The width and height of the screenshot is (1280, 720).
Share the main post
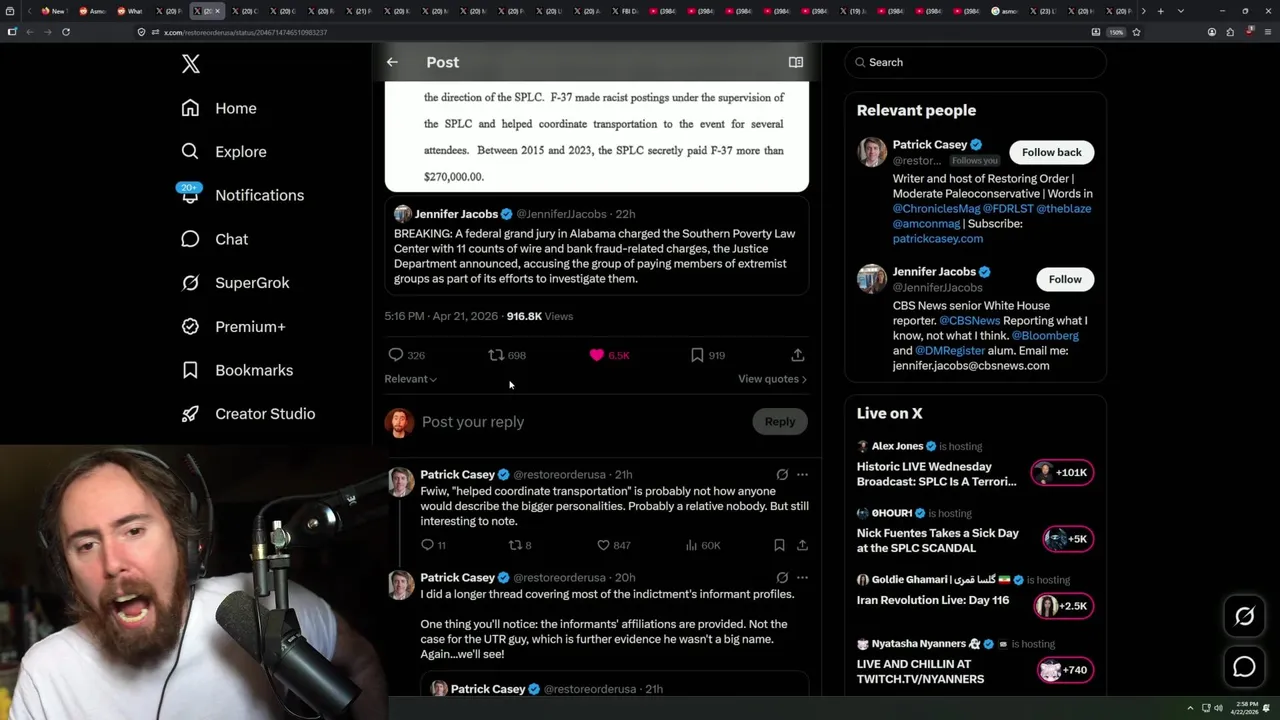[x=797, y=355]
